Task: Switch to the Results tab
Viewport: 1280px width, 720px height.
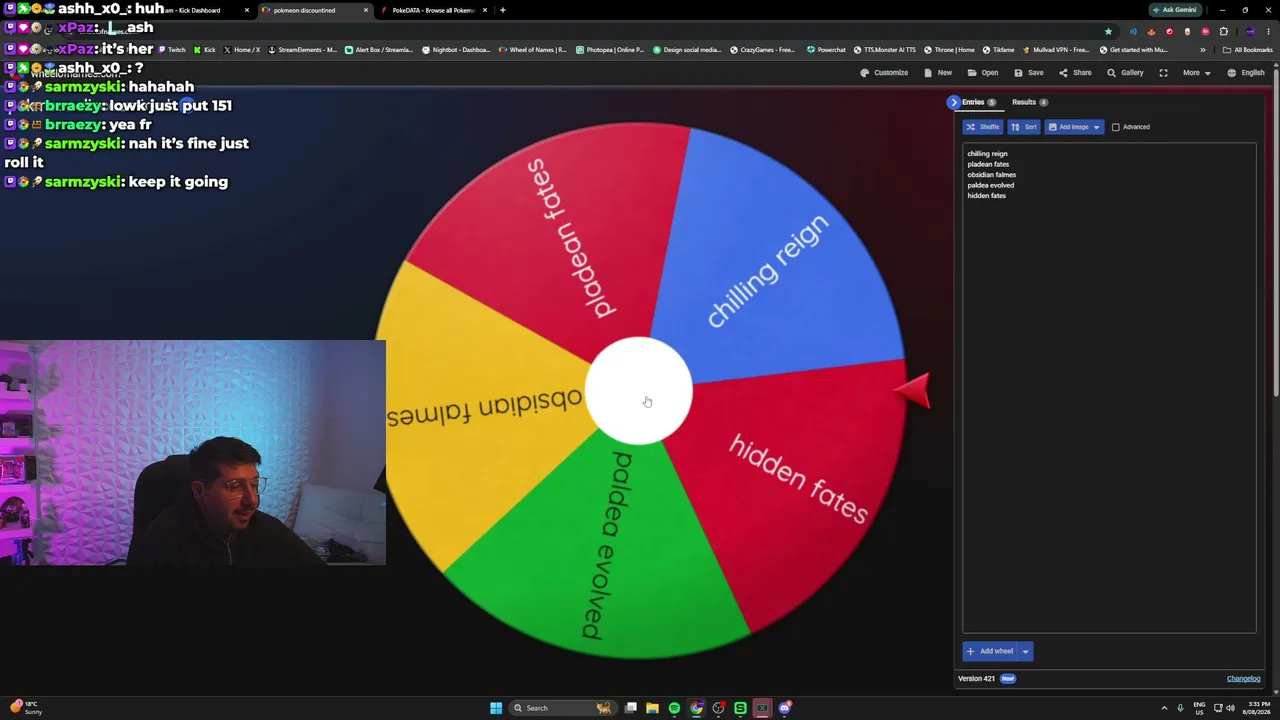Action: 1029,102
